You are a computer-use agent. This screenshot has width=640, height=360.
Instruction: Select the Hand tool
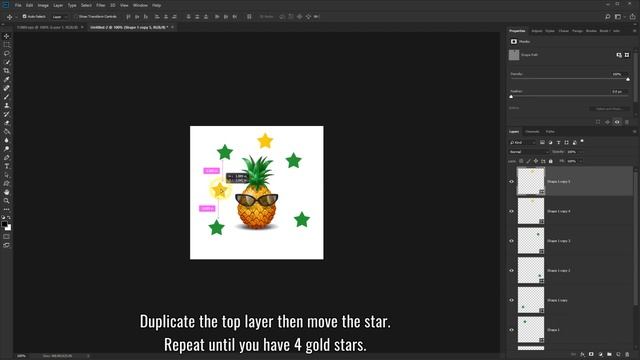coord(7,192)
